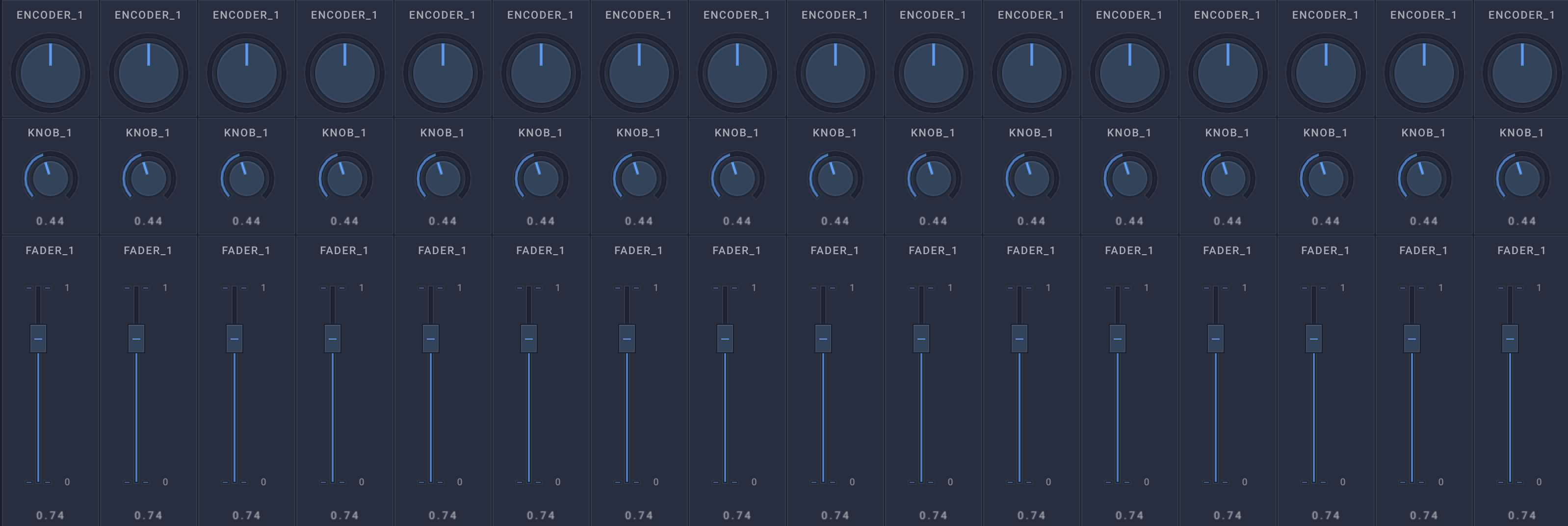
Task: Grab the first FADER_1 handle from the left
Action: click(x=38, y=339)
